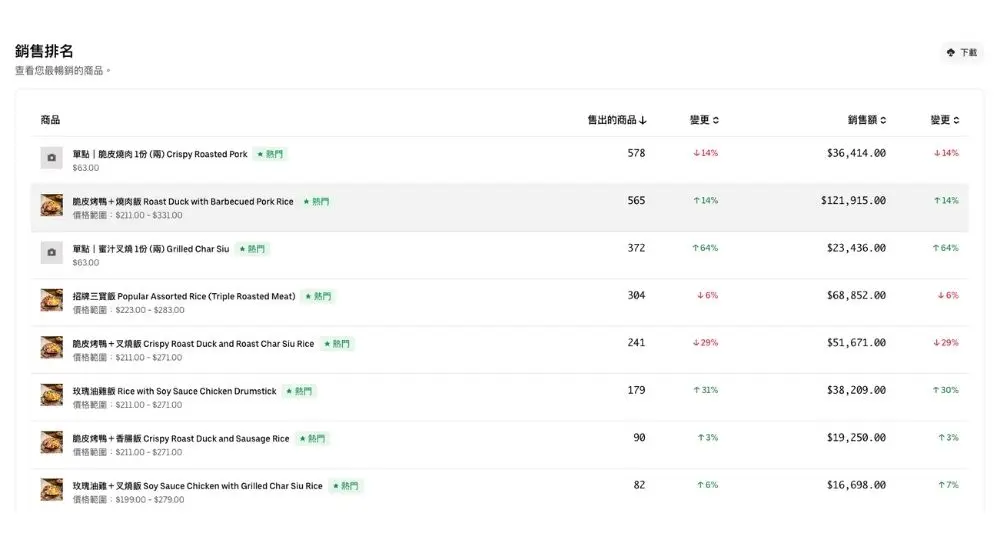Click Soy Sauce Chicken with Grilled Char Siu Rice thumbnail

click(52, 490)
